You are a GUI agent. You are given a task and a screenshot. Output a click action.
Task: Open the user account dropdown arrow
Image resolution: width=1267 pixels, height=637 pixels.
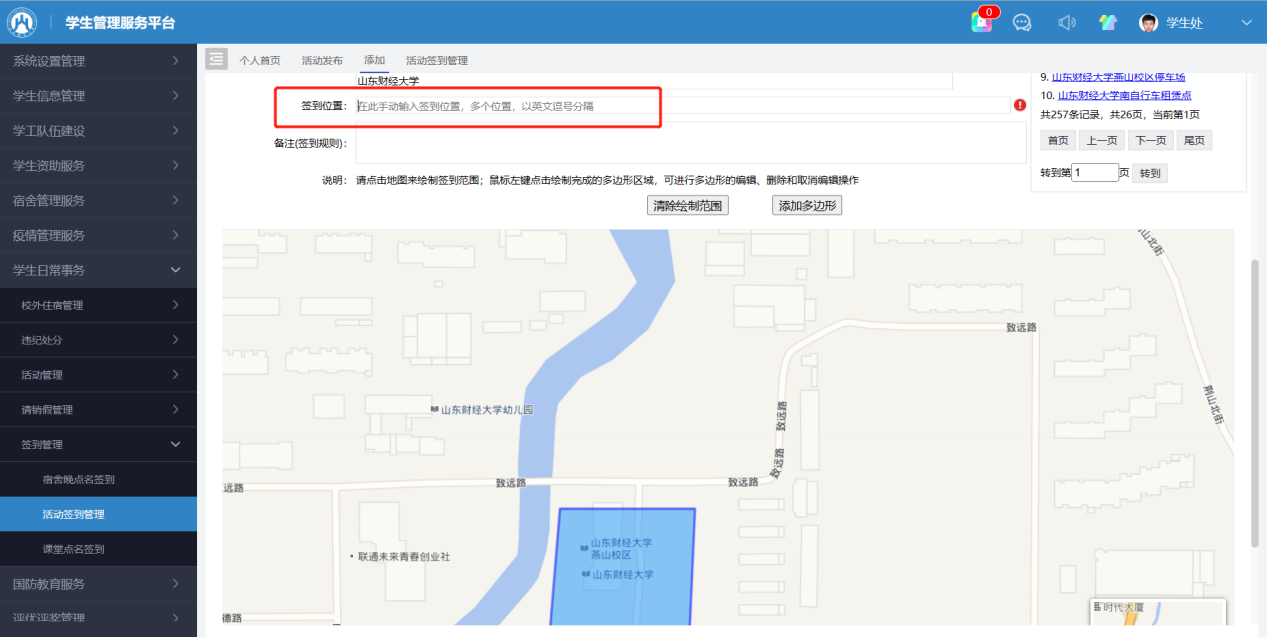point(1246,22)
